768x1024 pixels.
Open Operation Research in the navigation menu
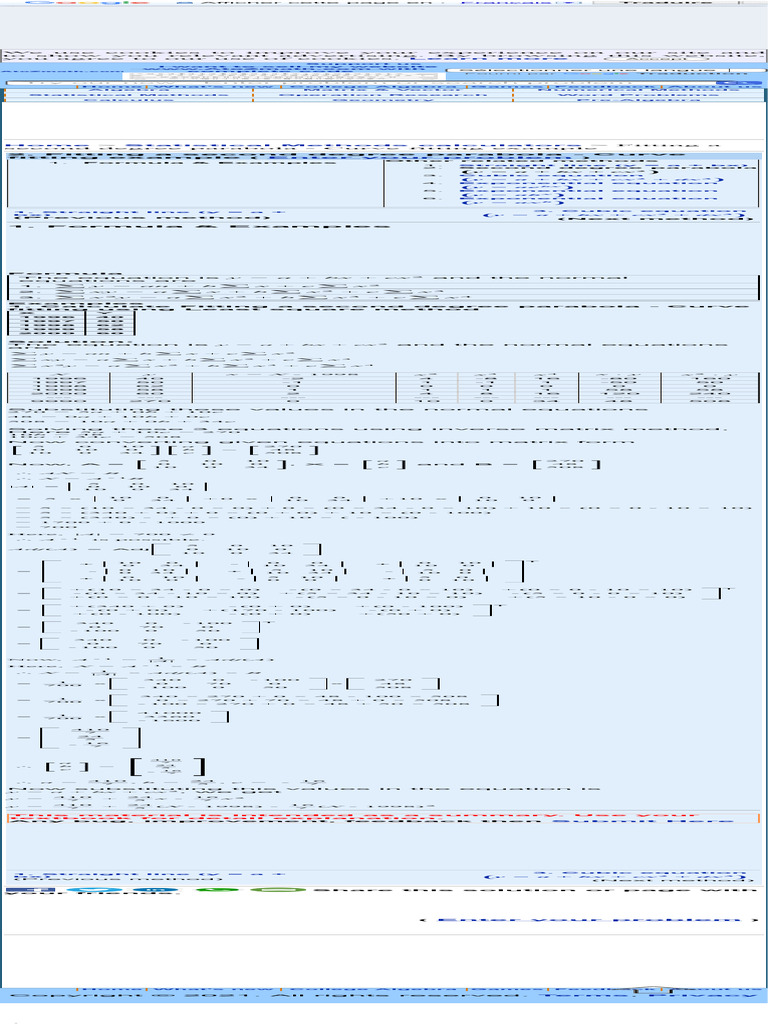383,95
